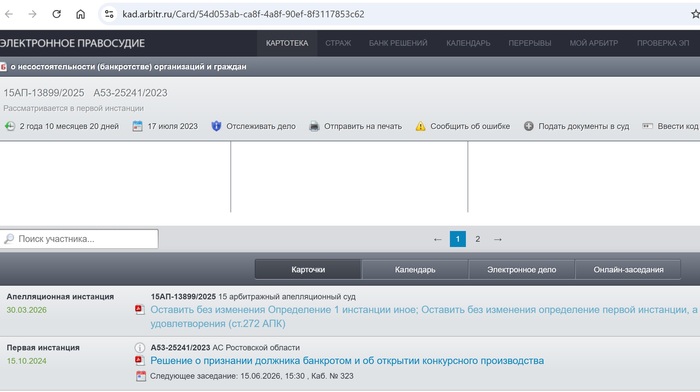Click А53-25241/2023 АС Ростовской области text
Screen dimensions: 700x392
coord(225,348)
